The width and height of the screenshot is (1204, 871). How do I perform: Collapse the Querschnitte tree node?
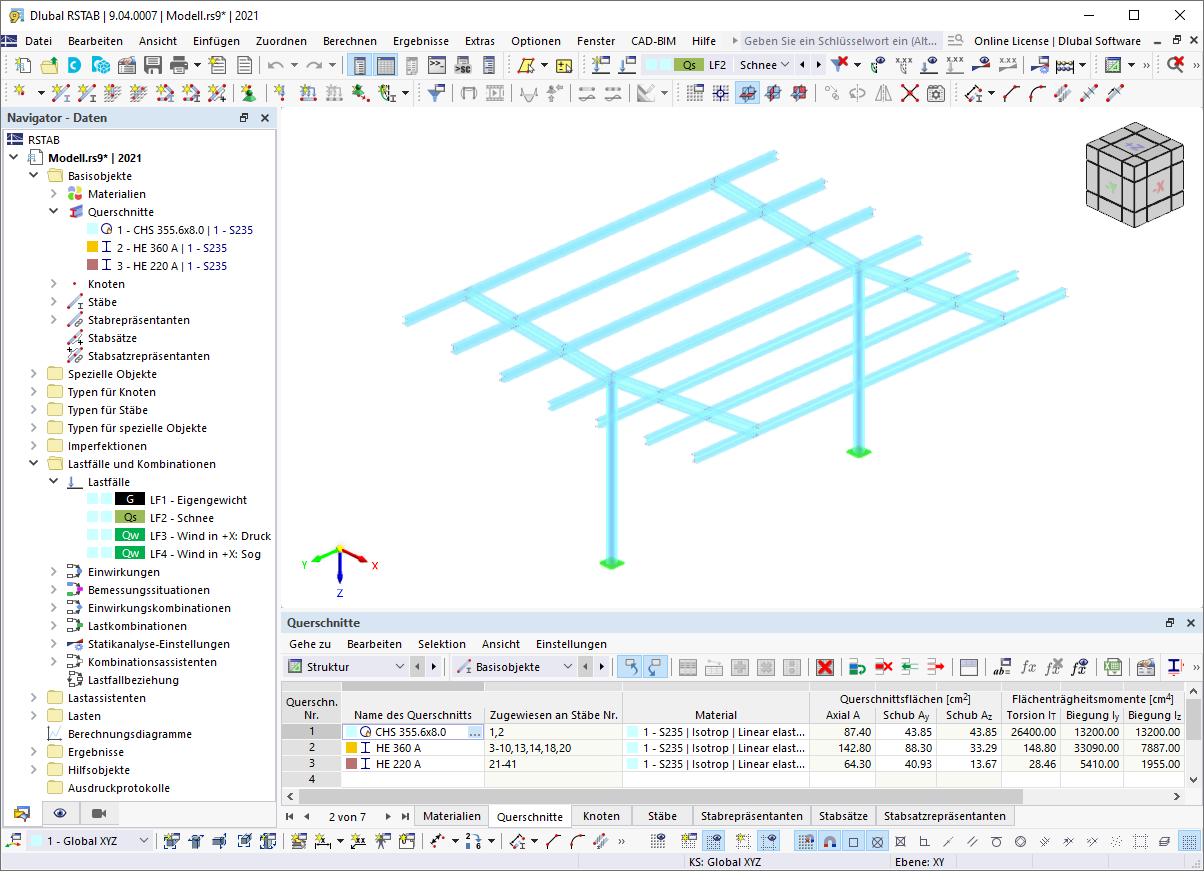click(x=54, y=212)
